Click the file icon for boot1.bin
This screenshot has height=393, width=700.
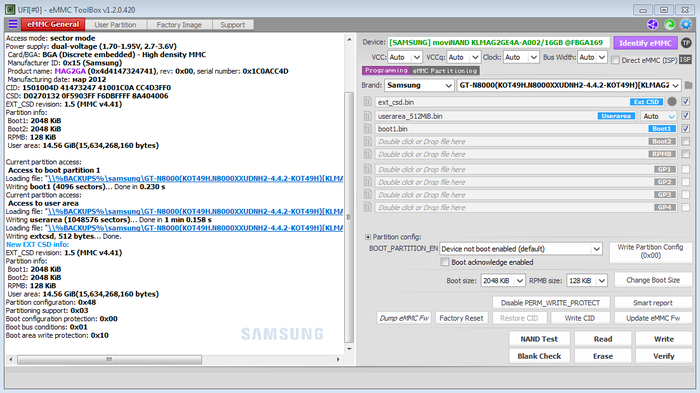[x=367, y=129]
